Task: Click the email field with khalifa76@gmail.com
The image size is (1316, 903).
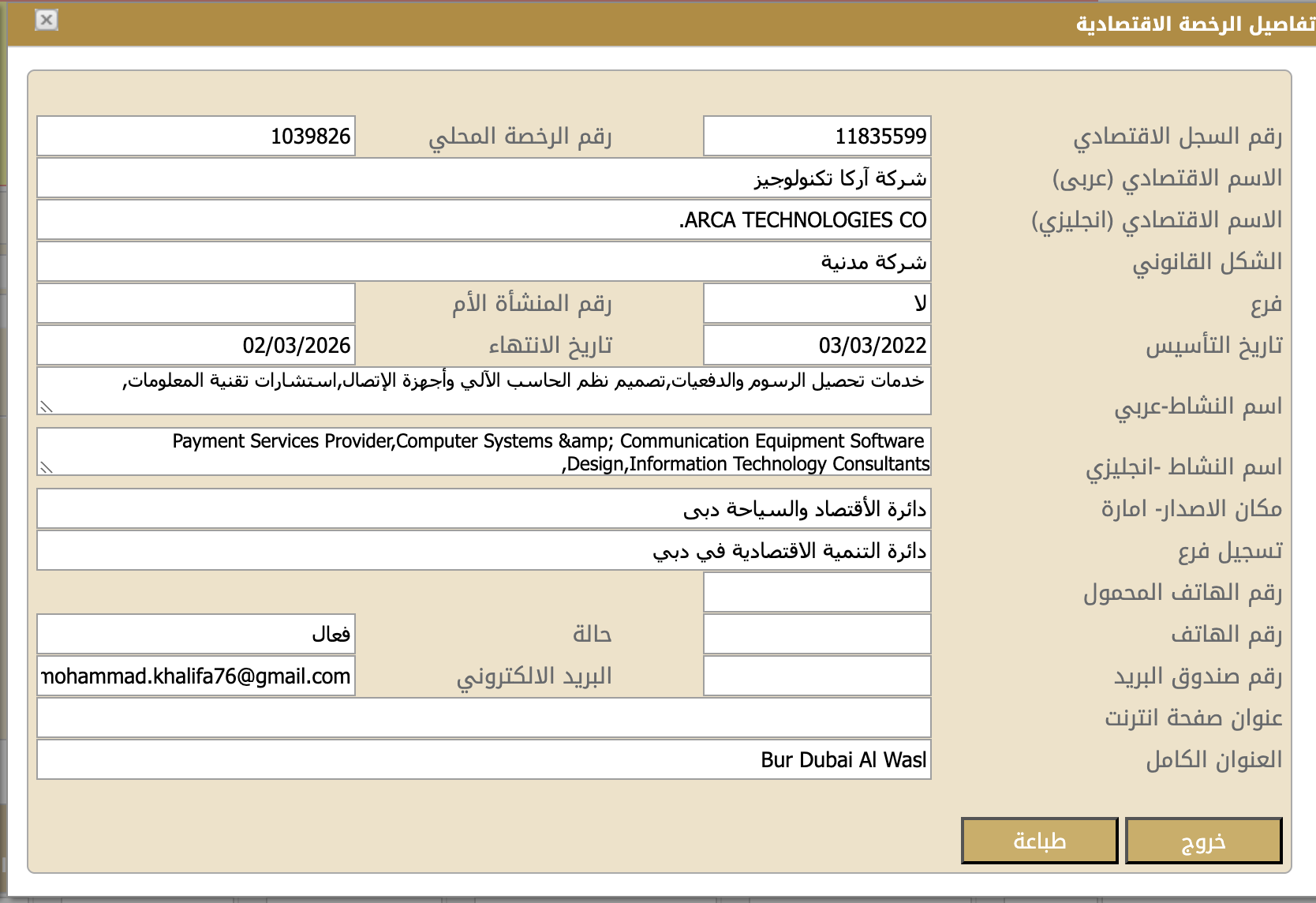Action: [196, 676]
